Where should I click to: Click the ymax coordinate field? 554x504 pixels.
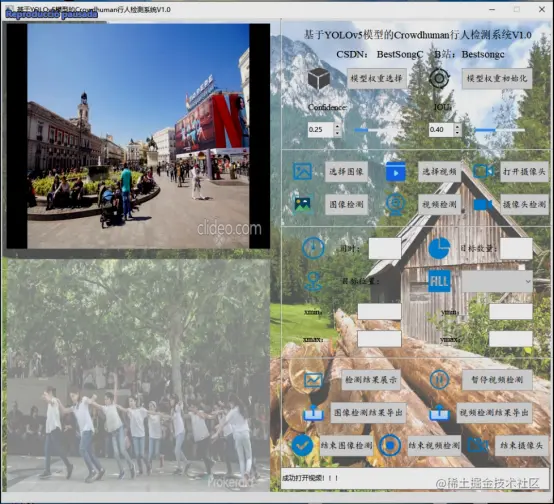coord(511,339)
